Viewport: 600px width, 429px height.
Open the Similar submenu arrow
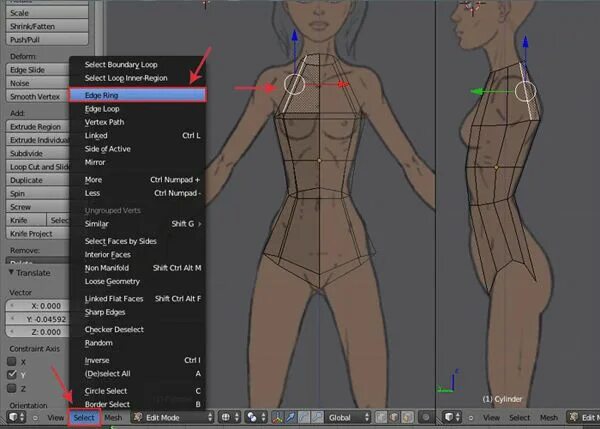[x=200, y=224]
